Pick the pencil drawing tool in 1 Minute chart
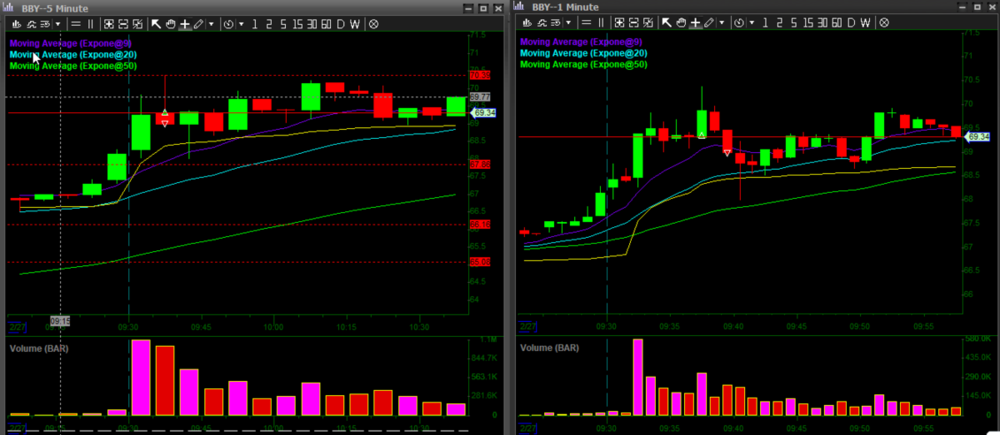This screenshot has width=1000, height=435. click(708, 22)
